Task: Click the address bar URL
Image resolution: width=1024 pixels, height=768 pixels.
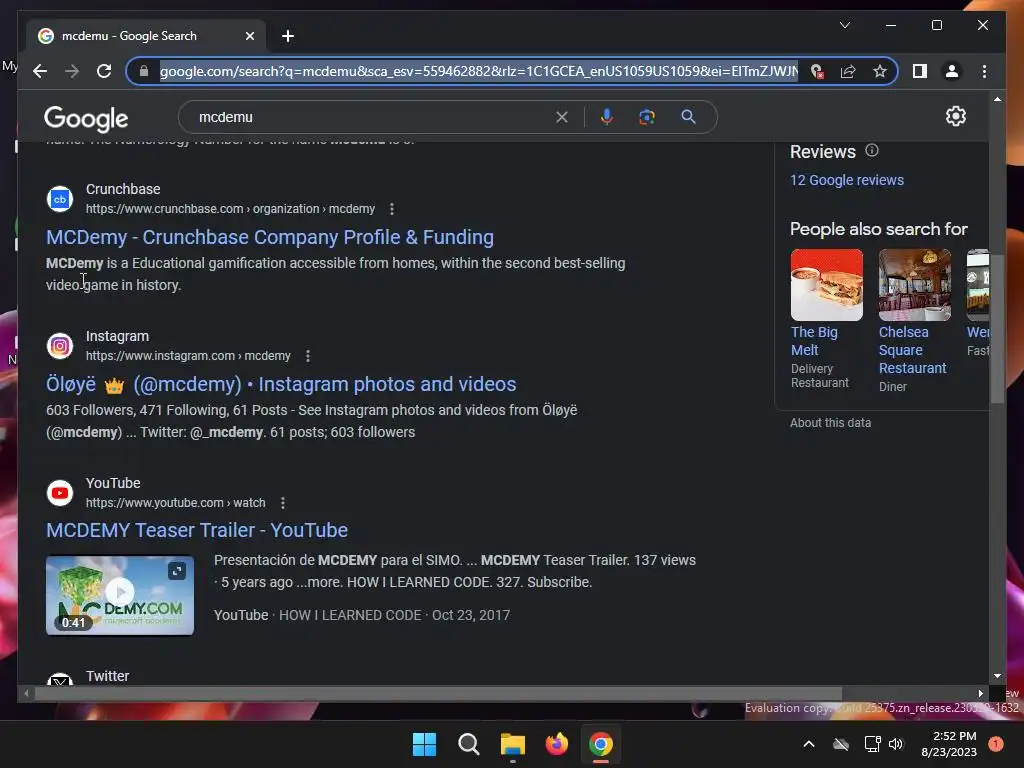Action: [x=479, y=71]
